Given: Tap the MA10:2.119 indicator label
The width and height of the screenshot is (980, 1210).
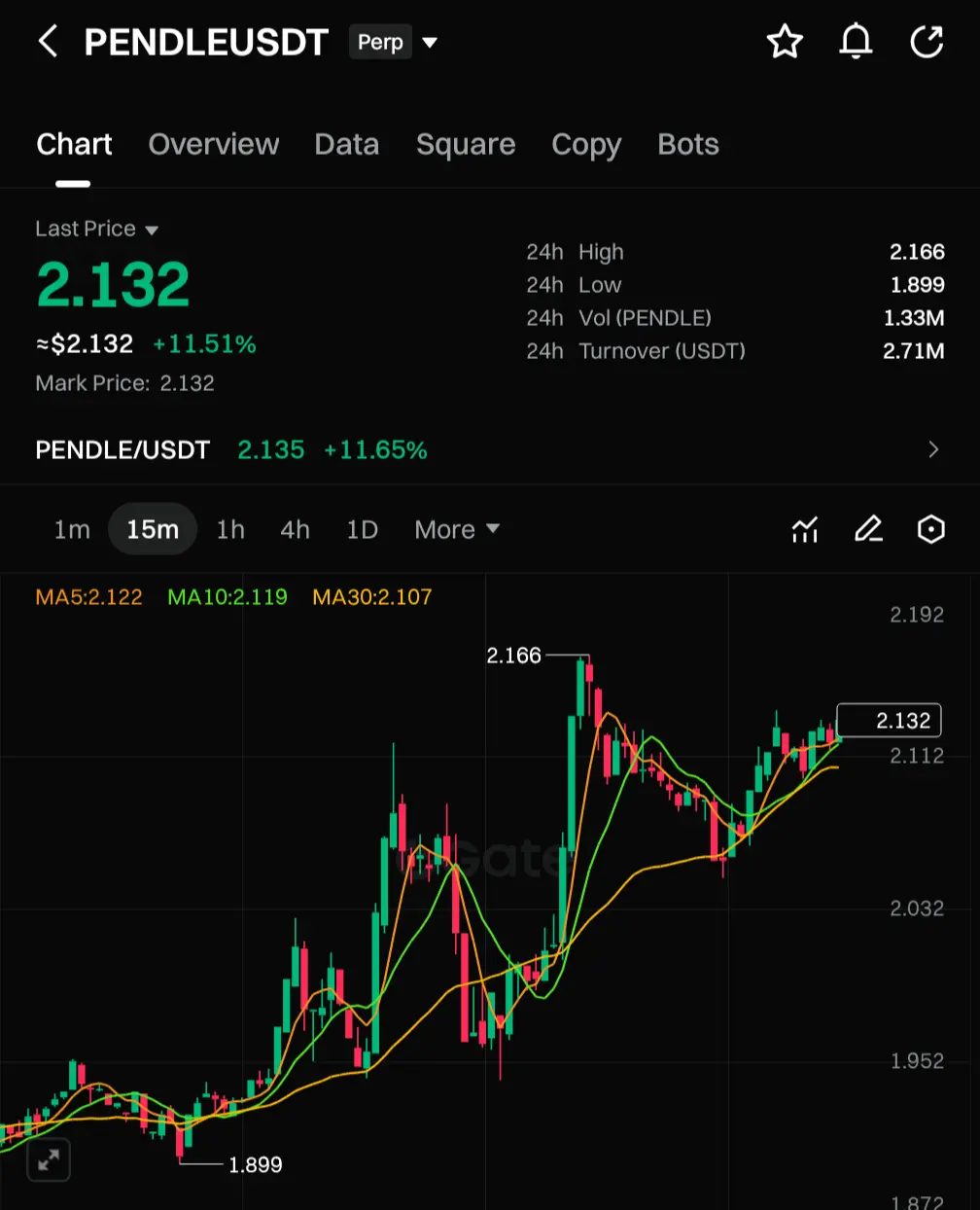Looking at the screenshot, I should (x=227, y=597).
